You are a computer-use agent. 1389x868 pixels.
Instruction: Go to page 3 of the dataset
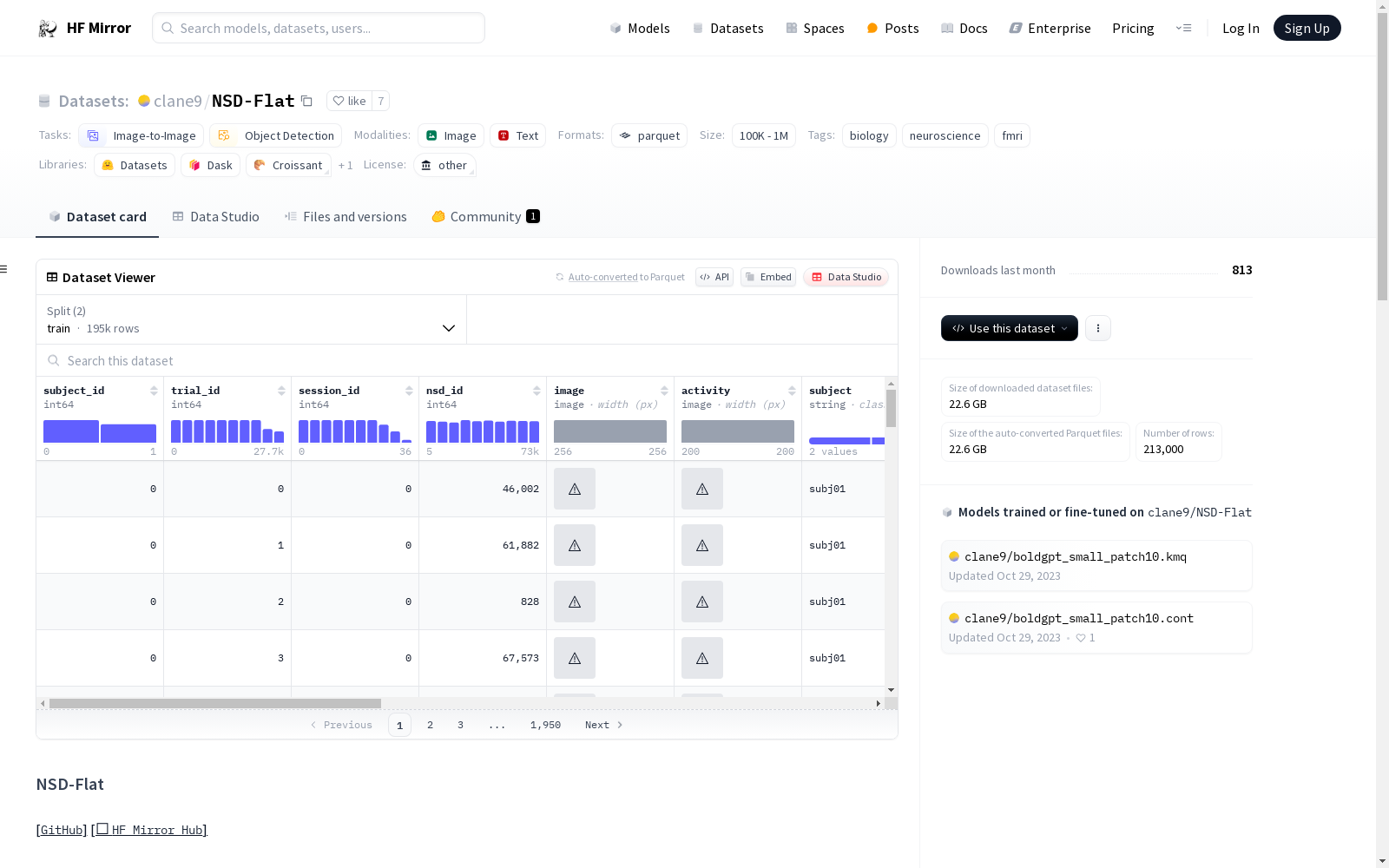(x=460, y=725)
